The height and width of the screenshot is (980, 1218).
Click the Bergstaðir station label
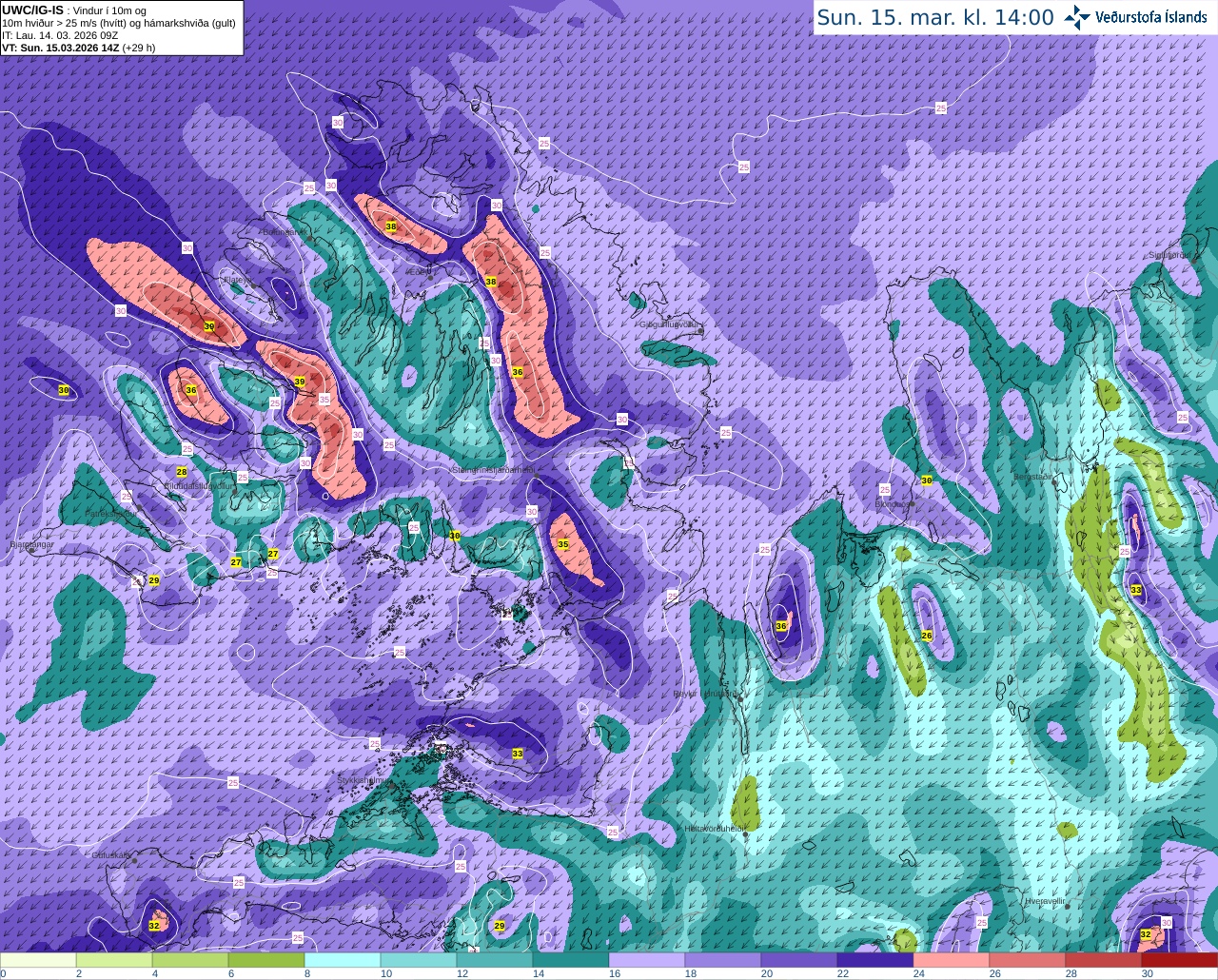(x=1033, y=476)
